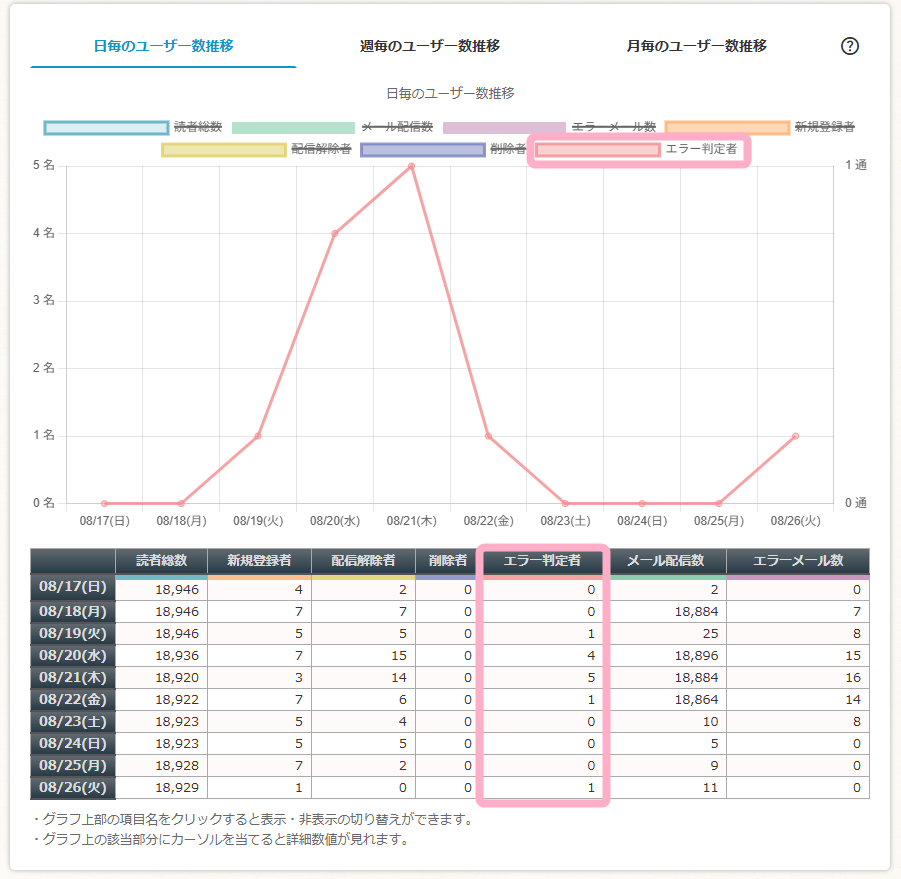Switch to 日毎のユーザー数推移 tab
This screenshot has height=879, width=901.
pyautogui.click(x=163, y=46)
